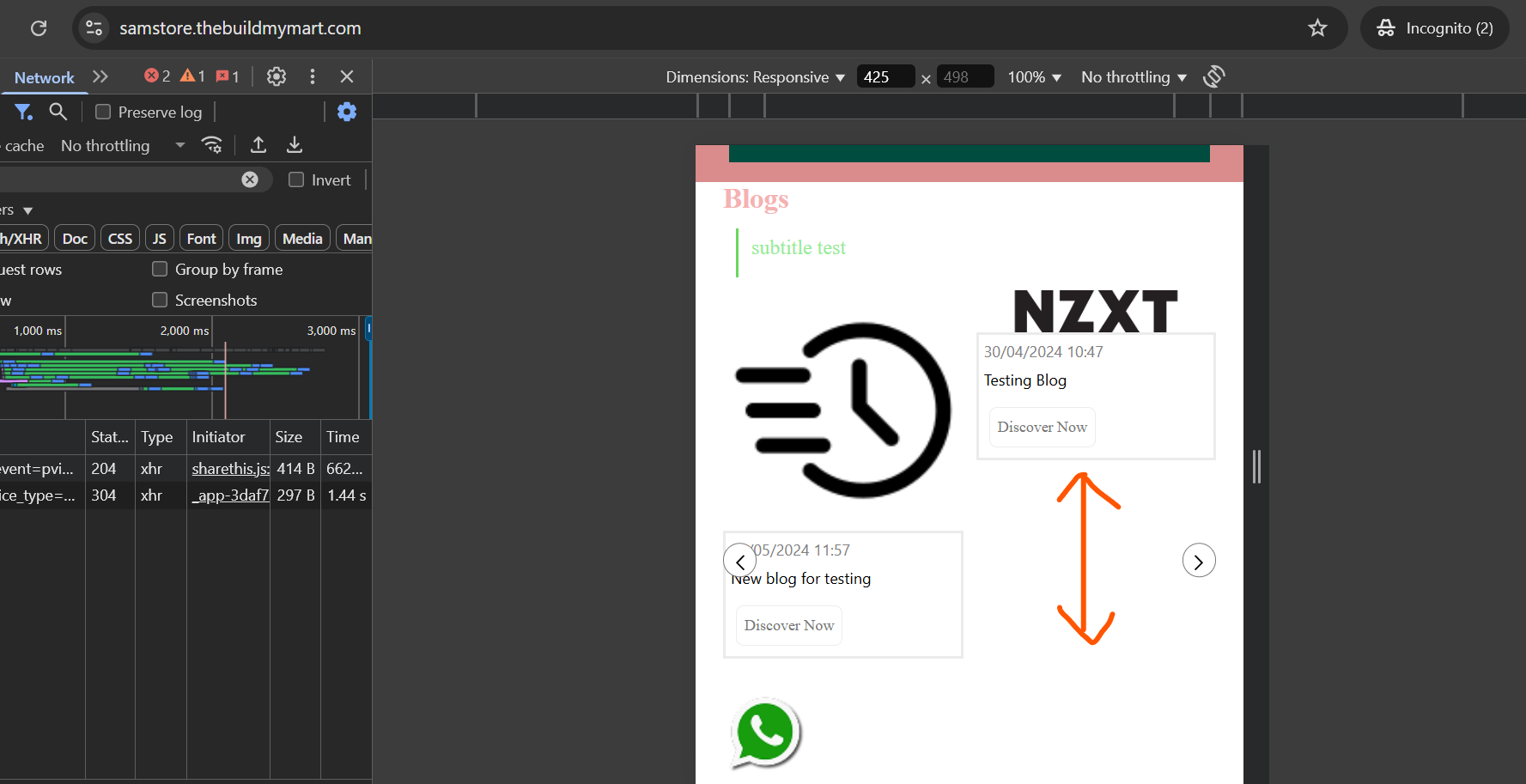
Task: Open the WhatsApp chat icon
Action: [x=766, y=732]
